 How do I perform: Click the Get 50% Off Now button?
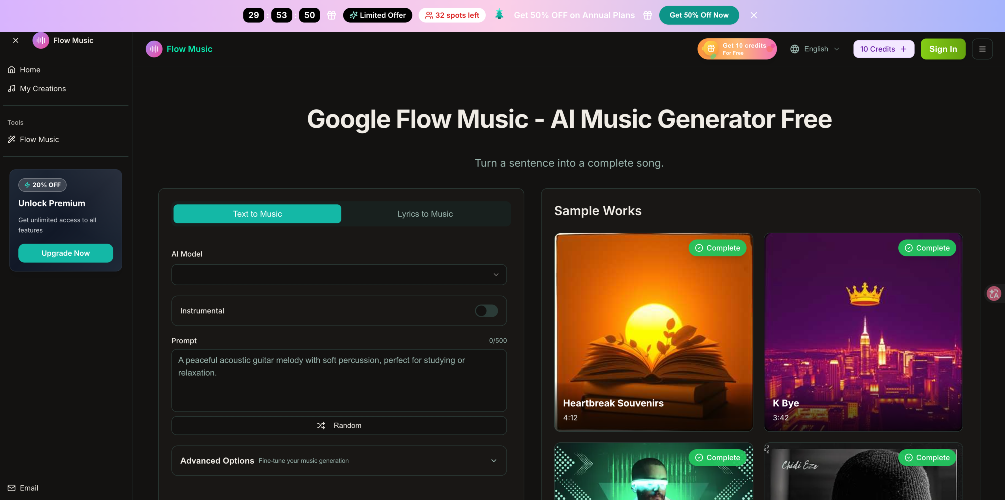[699, 15]
